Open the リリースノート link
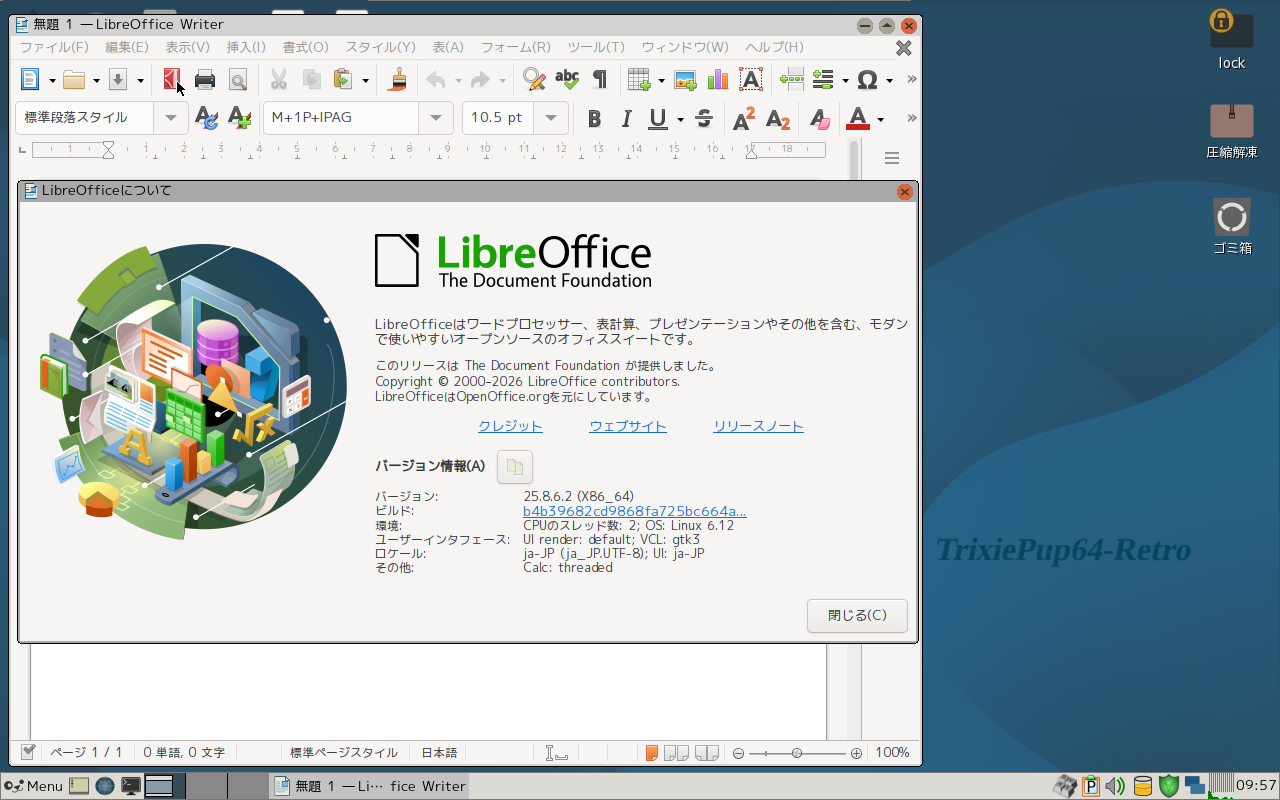1280x800 pixels. [x=758, y=426]
